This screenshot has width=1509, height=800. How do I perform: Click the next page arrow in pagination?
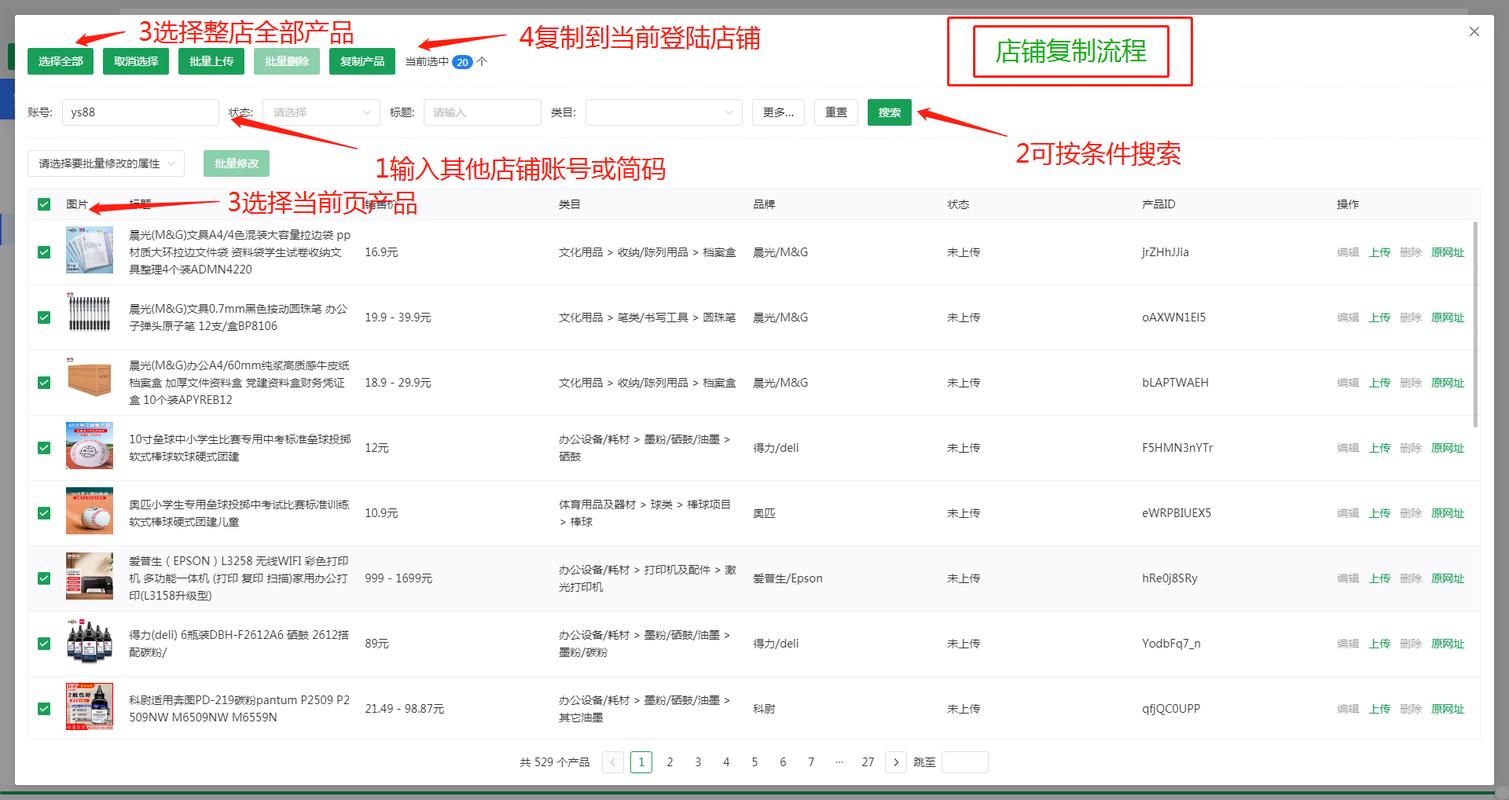(896, 761)
